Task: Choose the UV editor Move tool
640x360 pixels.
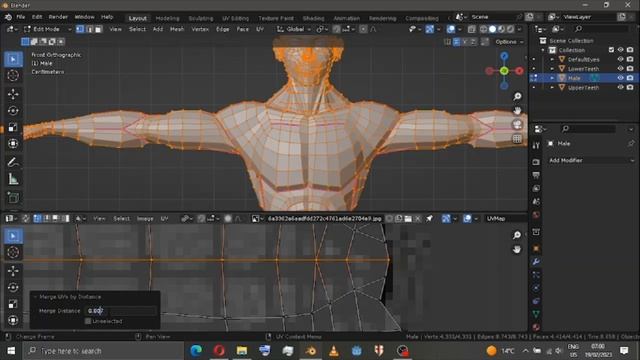Action: tap(13, 271)
